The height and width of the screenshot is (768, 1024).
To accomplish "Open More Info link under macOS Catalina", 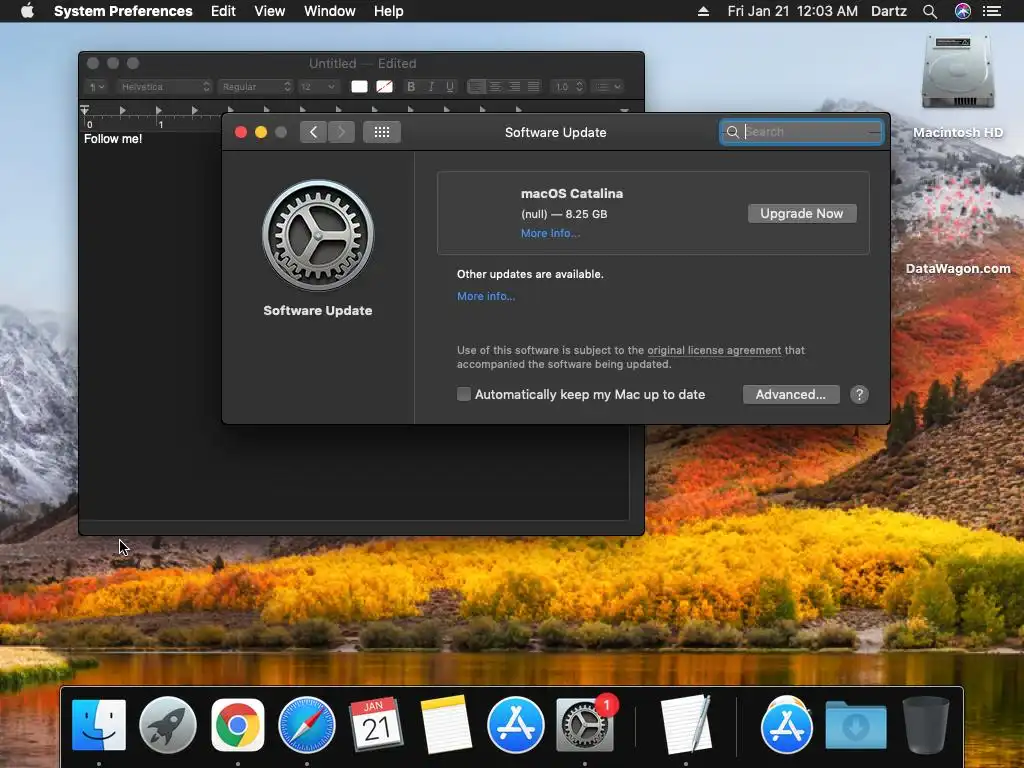I will [x=550, y=233].
